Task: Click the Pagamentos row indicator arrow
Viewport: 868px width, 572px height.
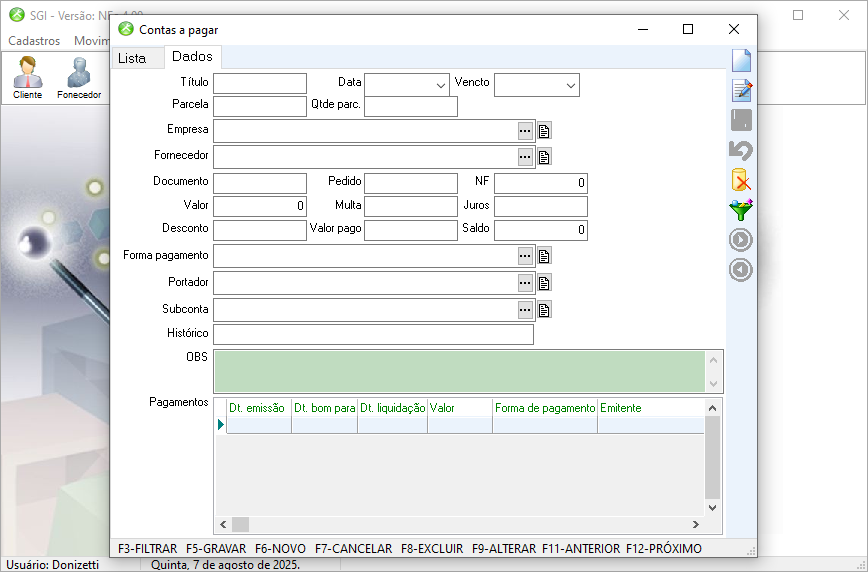Action: point(221,425)
